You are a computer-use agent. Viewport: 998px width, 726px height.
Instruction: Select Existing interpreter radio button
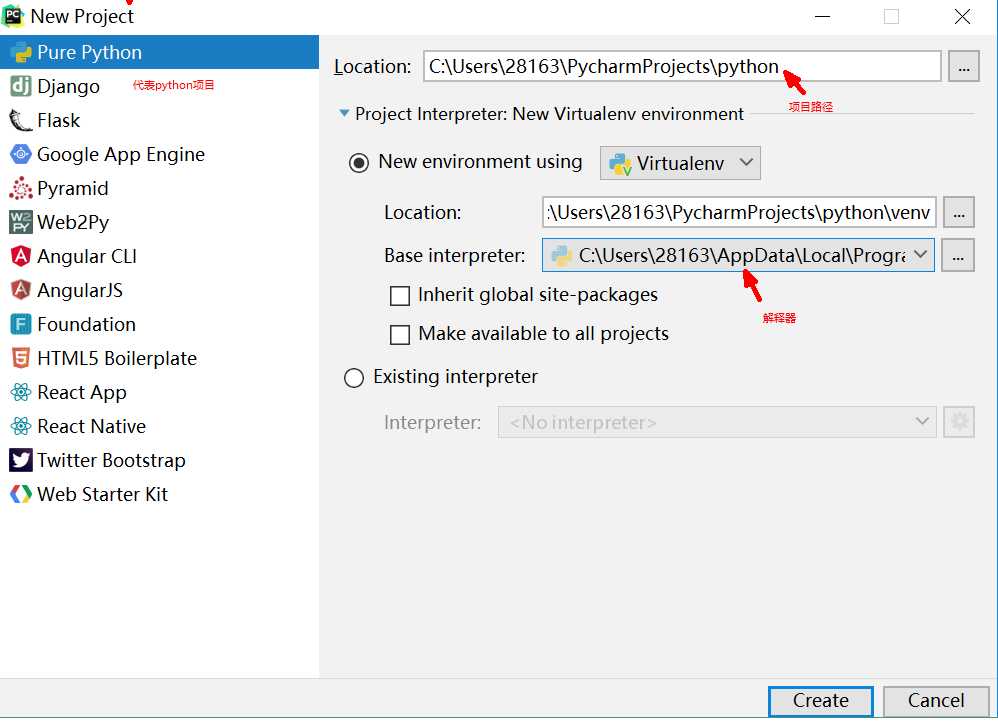click(354, 378)
